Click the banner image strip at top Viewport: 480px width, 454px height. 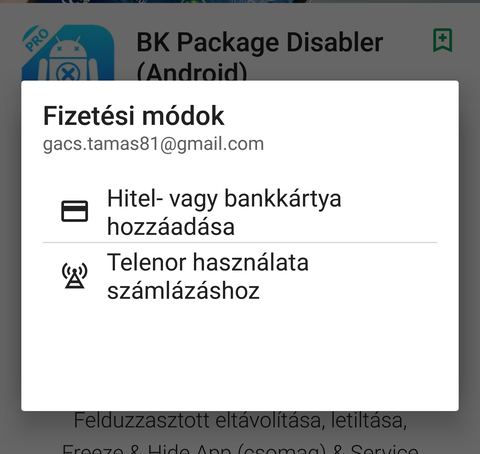pos(240,1)
